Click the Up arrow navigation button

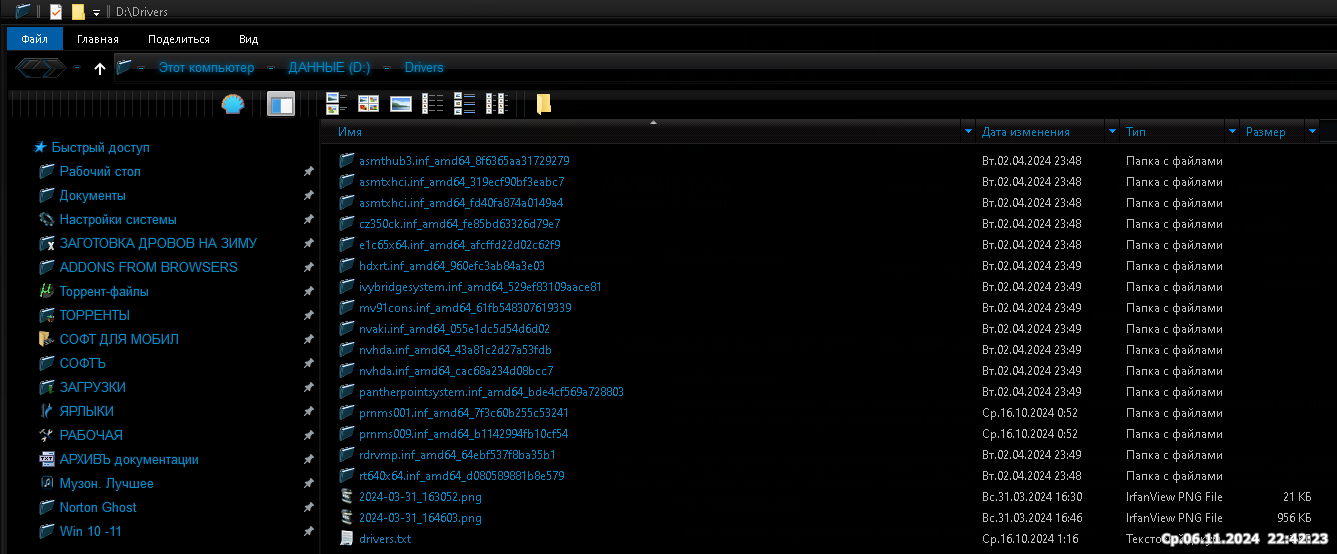point(99,68)
